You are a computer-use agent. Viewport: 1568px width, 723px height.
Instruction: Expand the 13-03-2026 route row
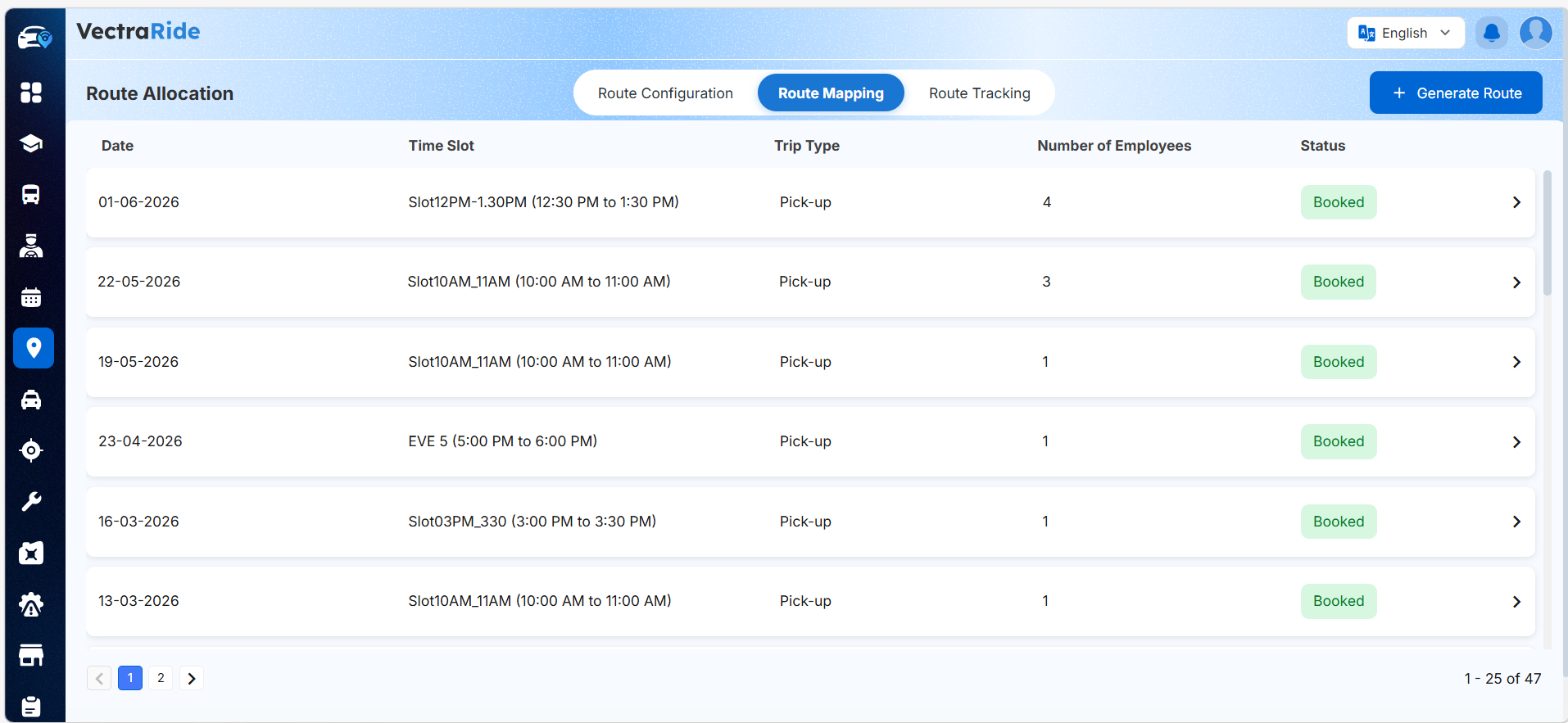click(1516, 602)
